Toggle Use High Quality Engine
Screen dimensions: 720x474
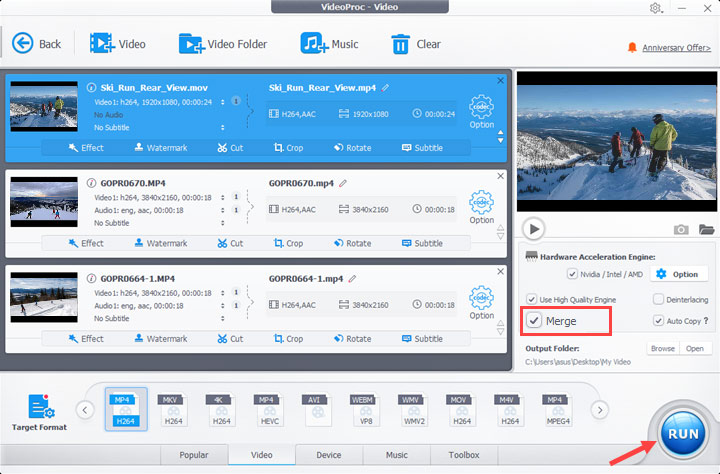pyautogui.click(x=531, y=299)
